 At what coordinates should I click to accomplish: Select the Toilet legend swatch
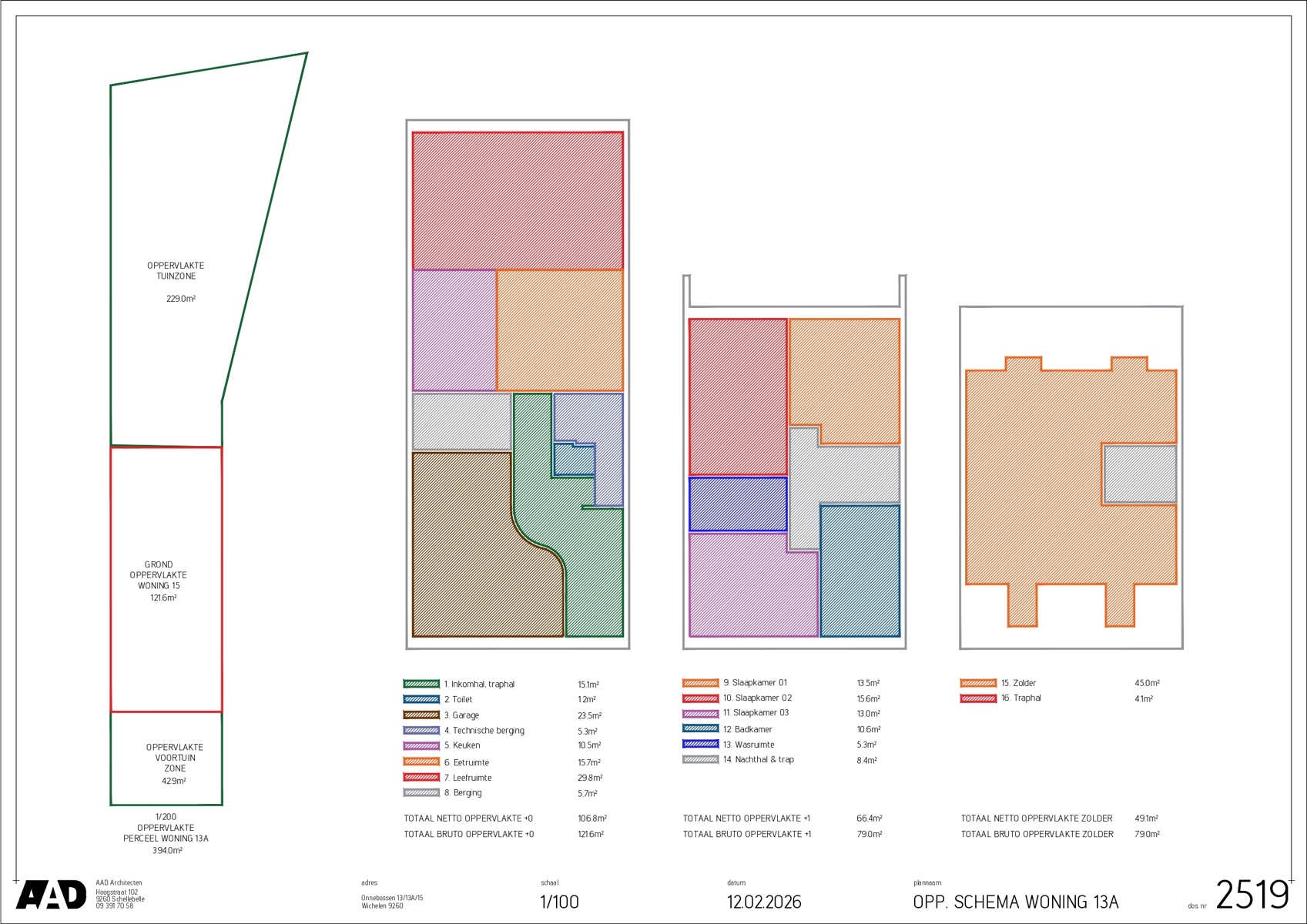click(x=421, y=699)
